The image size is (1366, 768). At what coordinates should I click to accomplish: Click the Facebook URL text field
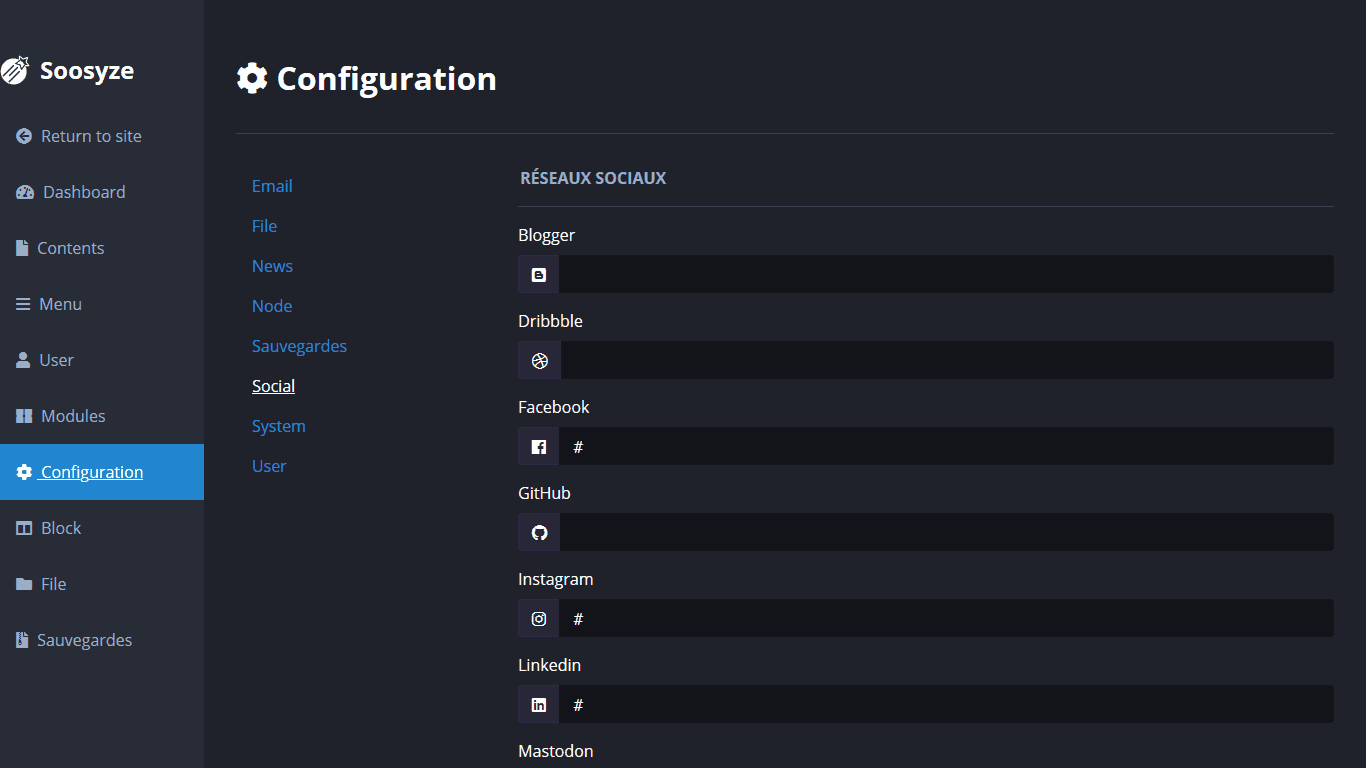tap(945, 446)
